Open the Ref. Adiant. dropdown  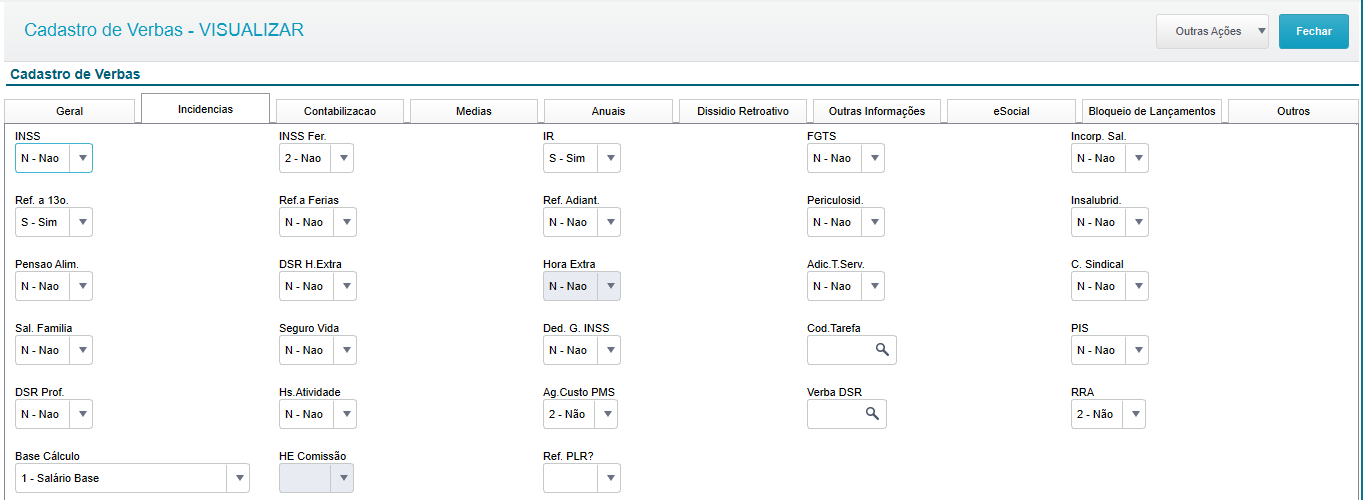pos(582,222)
